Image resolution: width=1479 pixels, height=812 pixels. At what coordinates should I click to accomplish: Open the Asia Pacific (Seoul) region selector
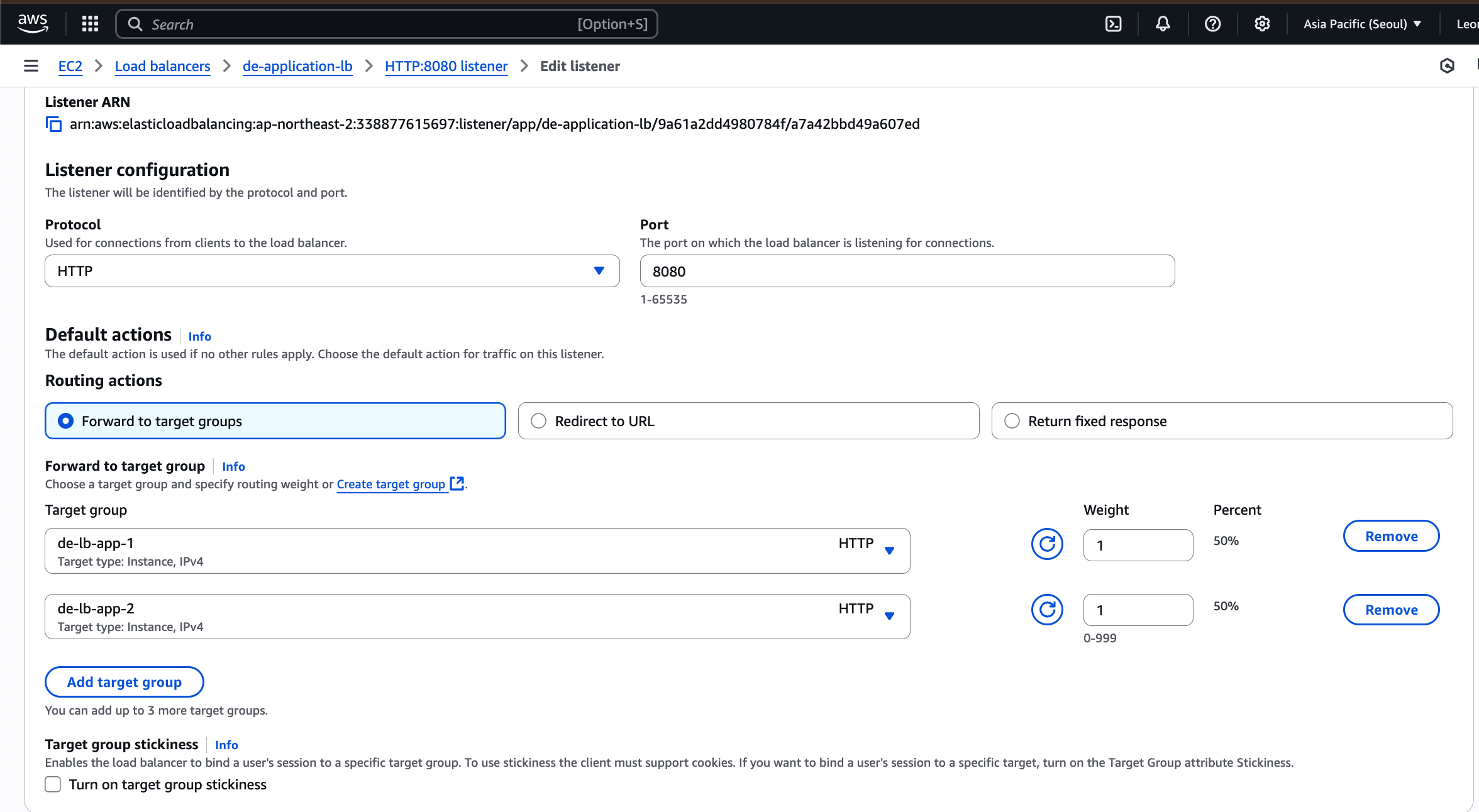pos(1361,24)
